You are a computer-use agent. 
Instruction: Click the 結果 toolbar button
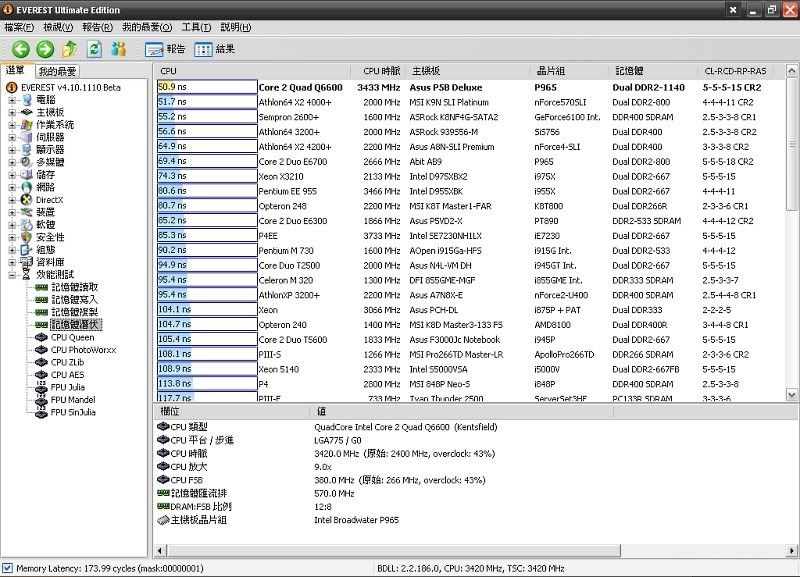click(x=215, y=49)
